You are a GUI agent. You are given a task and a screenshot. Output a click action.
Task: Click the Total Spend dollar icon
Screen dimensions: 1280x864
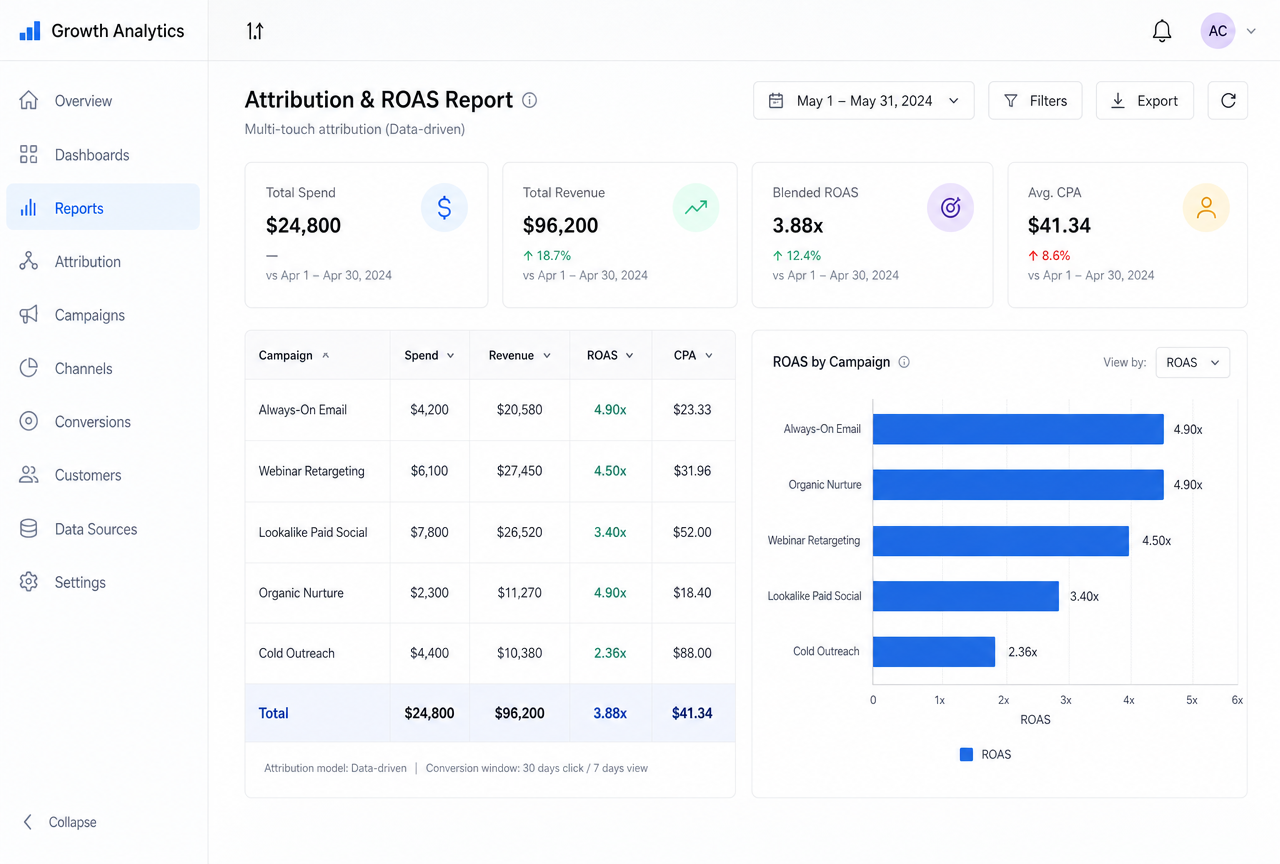point(444,208)
